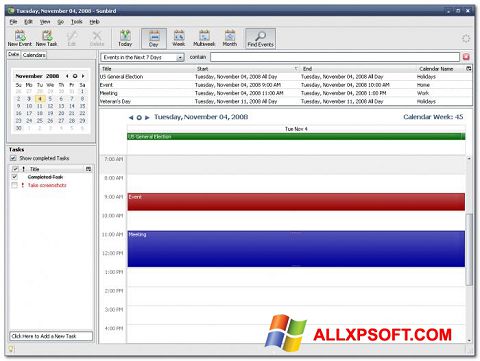Open the Tools menu
Image resolution: width=480 pixels, height=361 pixels.
tap(76, 22)
